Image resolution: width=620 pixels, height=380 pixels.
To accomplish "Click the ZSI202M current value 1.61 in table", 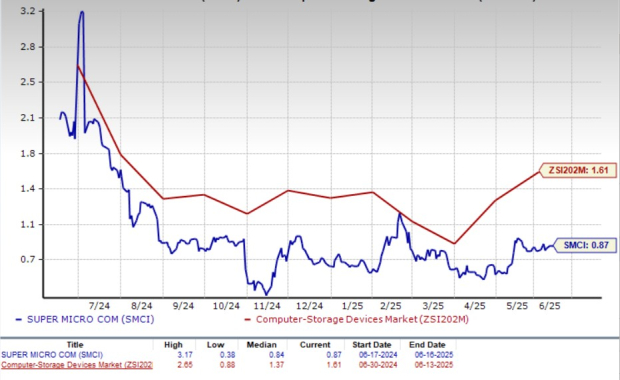I will point(334,365).
